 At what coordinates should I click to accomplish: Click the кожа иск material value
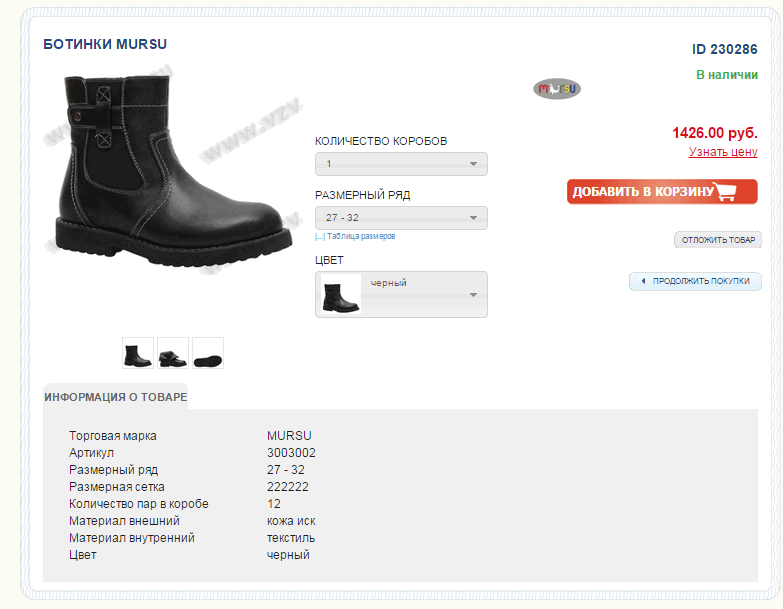point(291,521)
